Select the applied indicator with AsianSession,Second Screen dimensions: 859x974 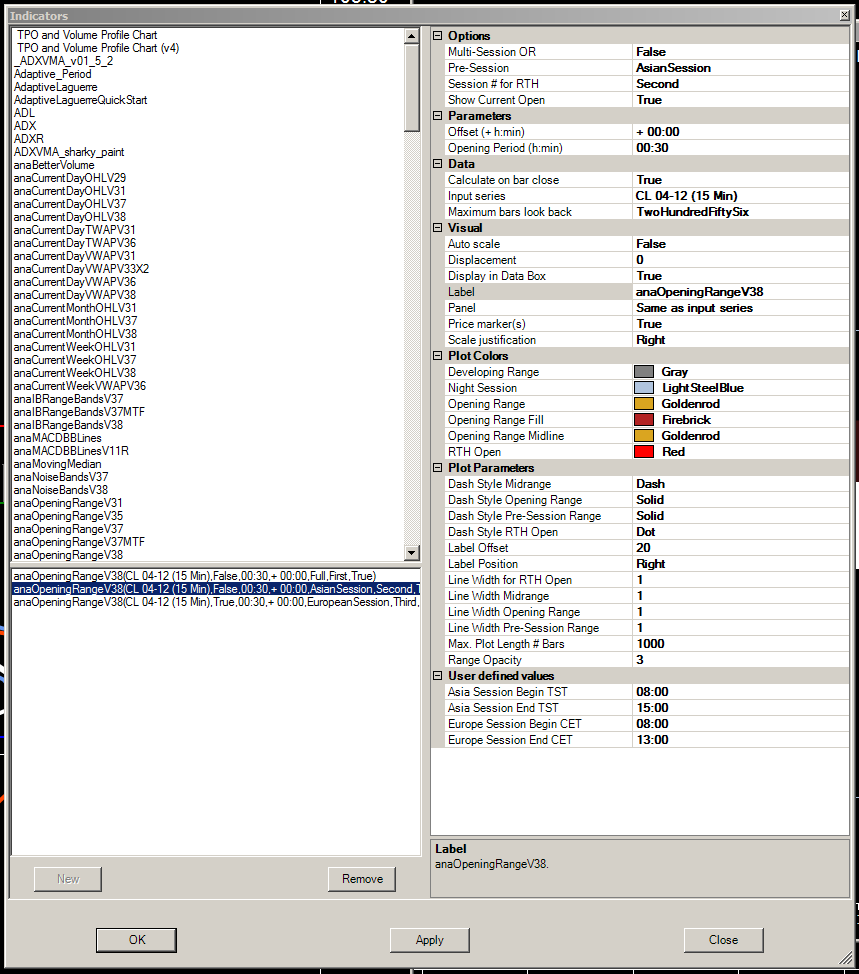click(x=216, y=589)
